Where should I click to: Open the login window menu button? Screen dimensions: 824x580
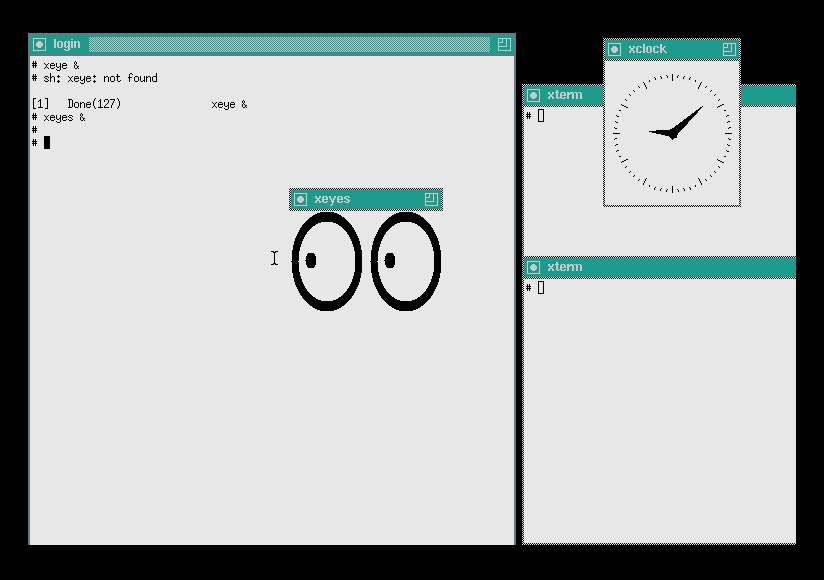tap(40, 44)
